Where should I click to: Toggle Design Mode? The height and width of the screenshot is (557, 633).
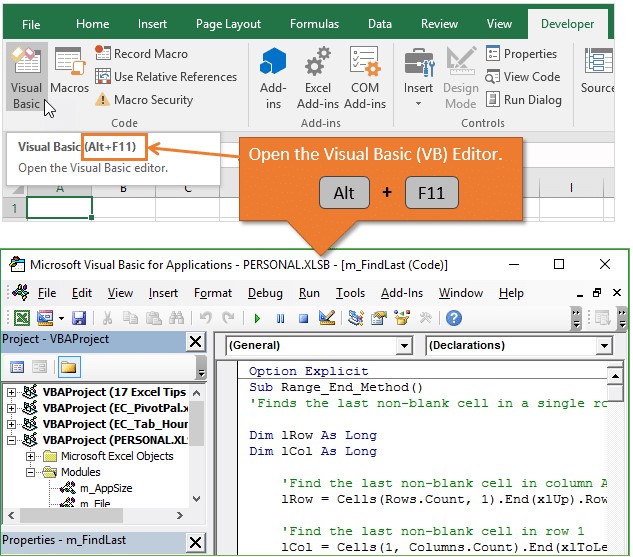pos(461,78)
